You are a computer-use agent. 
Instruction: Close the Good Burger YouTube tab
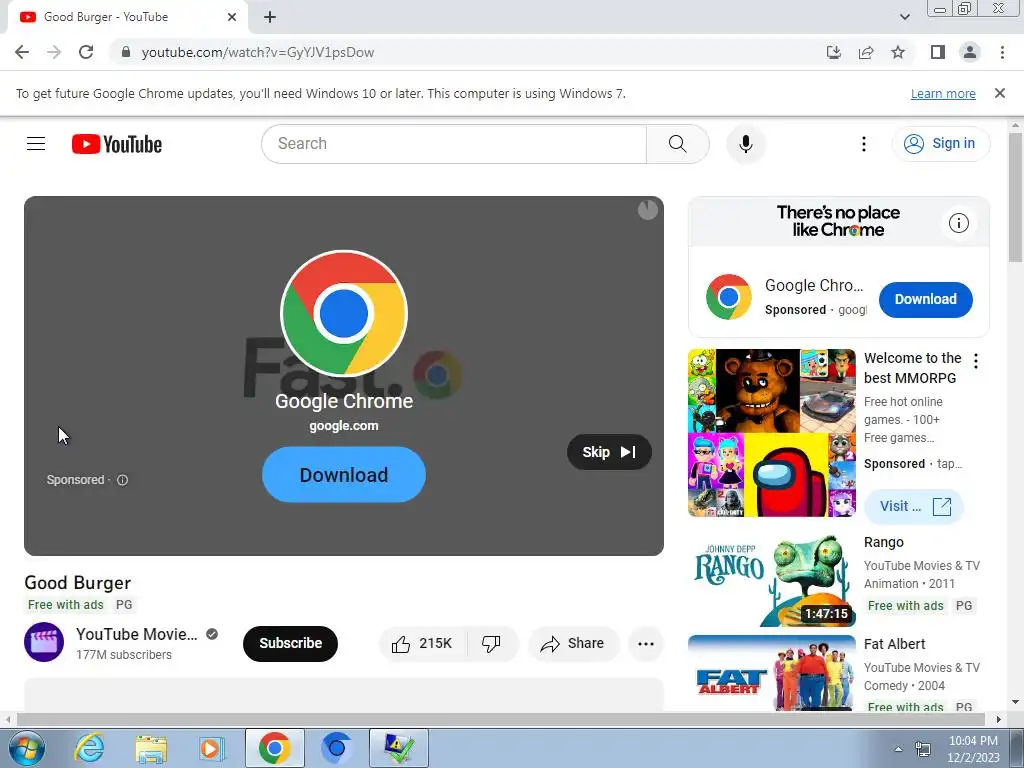tap(232, 17)
